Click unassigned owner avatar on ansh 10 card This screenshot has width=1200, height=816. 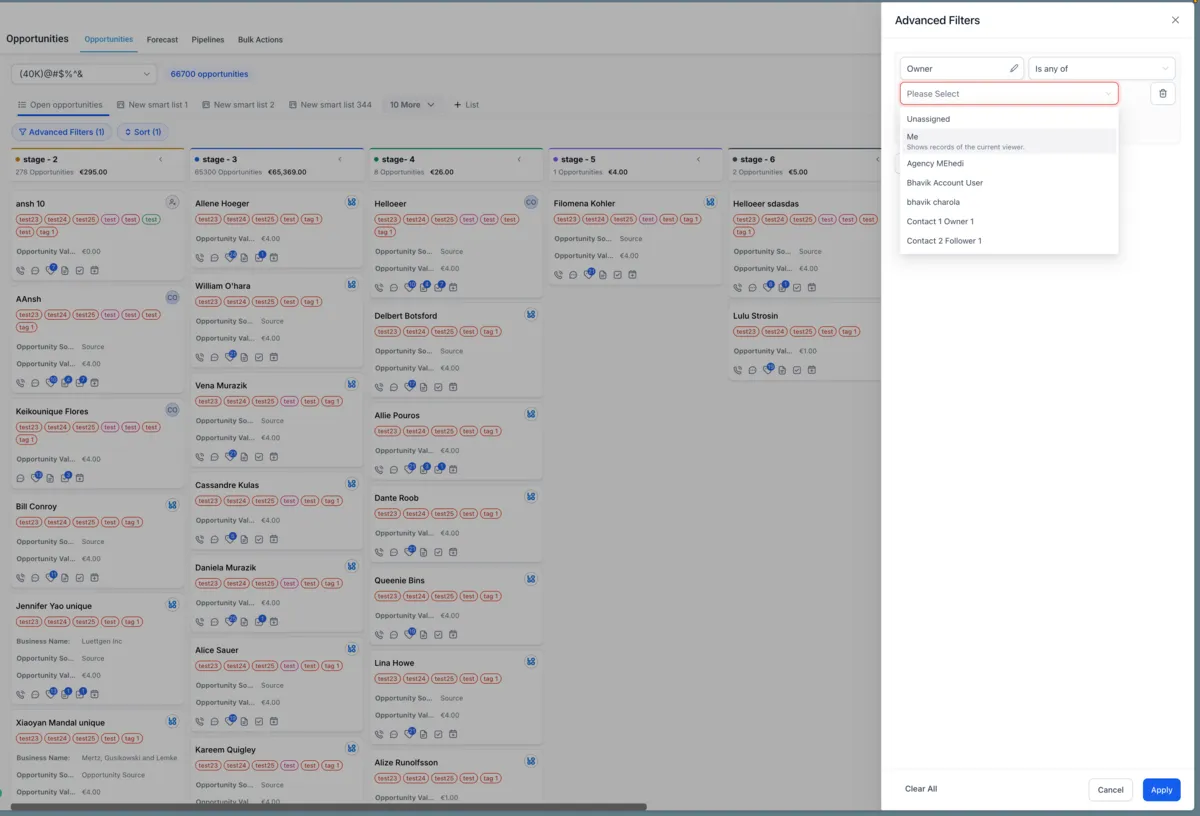coord(172,202)
